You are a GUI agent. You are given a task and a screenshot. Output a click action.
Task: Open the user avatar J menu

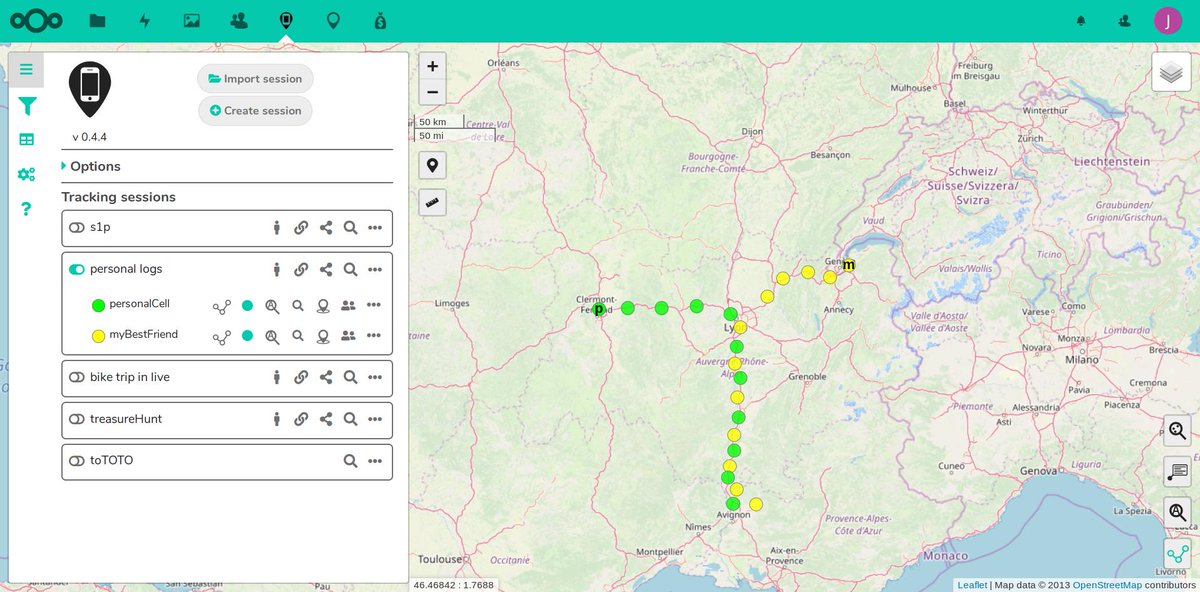(x=1167, y=20)
